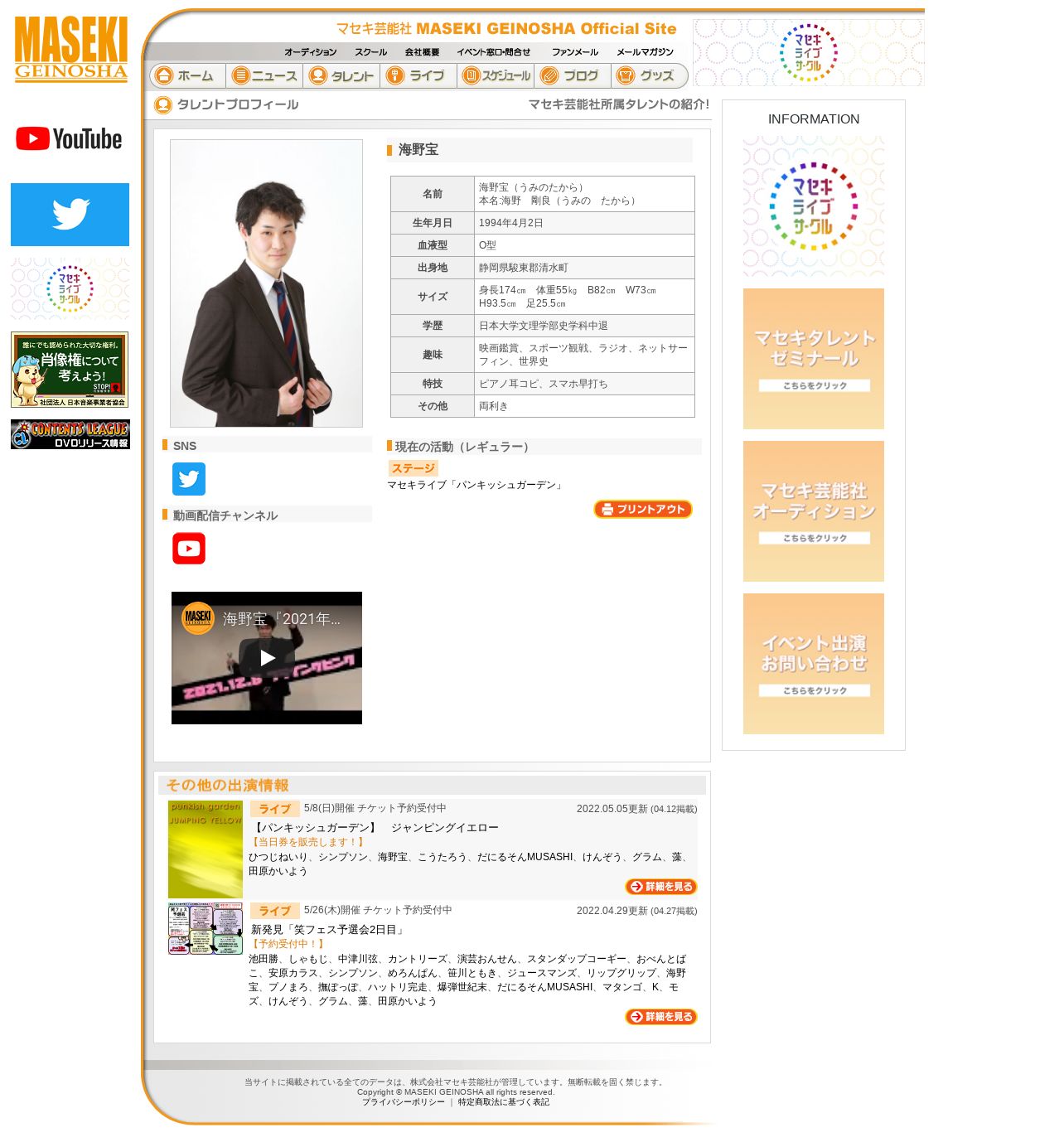Click the 【予約受付中！】 notice
The height and width of the screenshot is (1142, 1064).
tap(288, 944)
